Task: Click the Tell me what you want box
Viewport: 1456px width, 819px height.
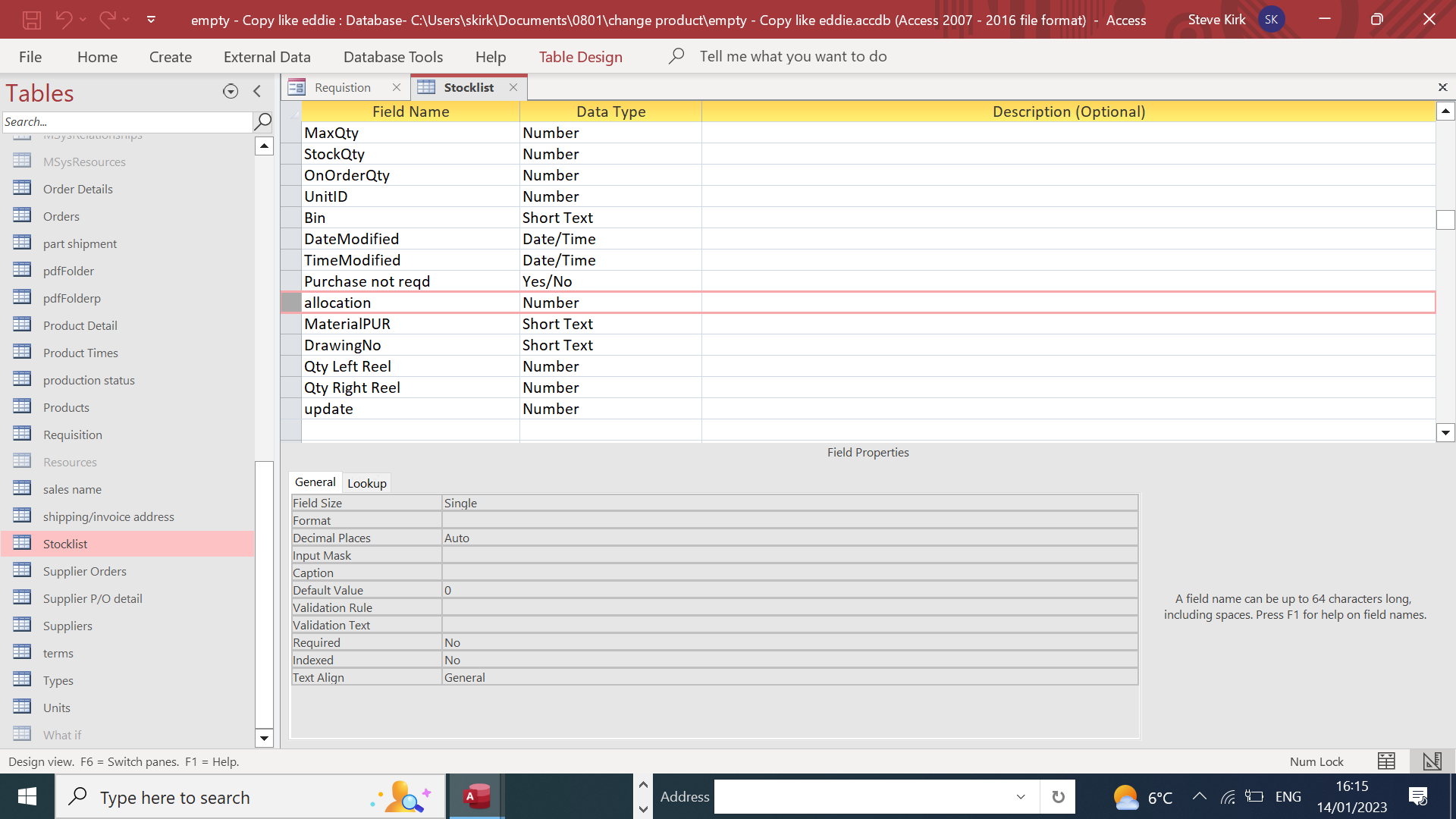Action: coord(792,56)
